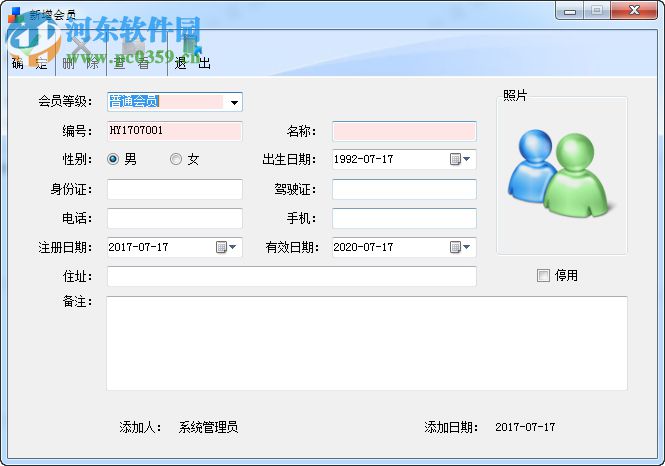This screenshot has height=466, width=665.
Task: Click the 名称 input field
Action: click(x=404, y=131)
